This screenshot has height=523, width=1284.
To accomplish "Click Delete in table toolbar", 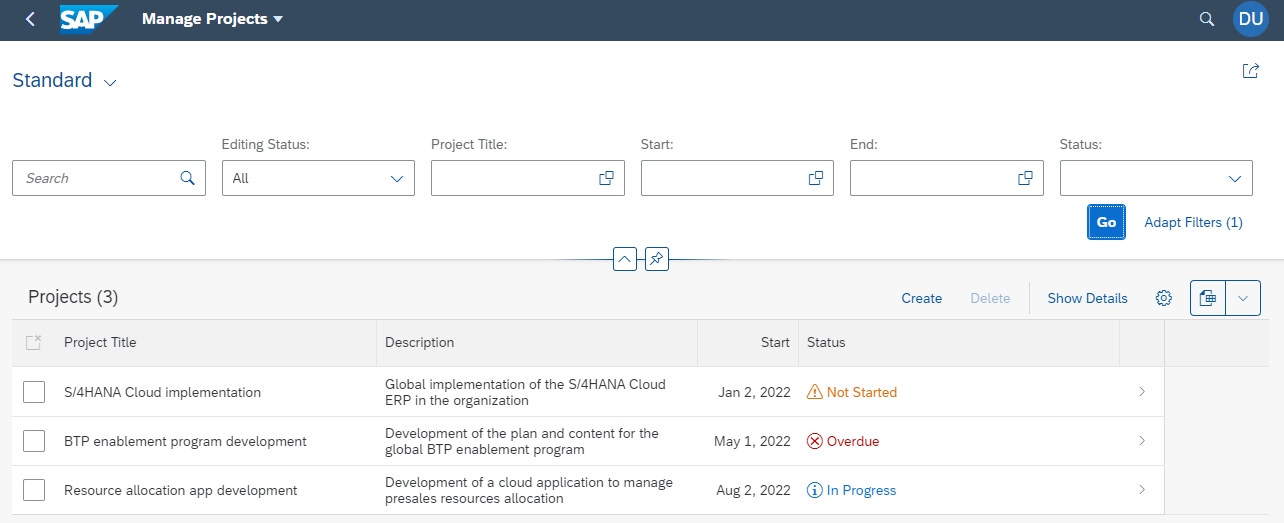I will tap(990, 298).
